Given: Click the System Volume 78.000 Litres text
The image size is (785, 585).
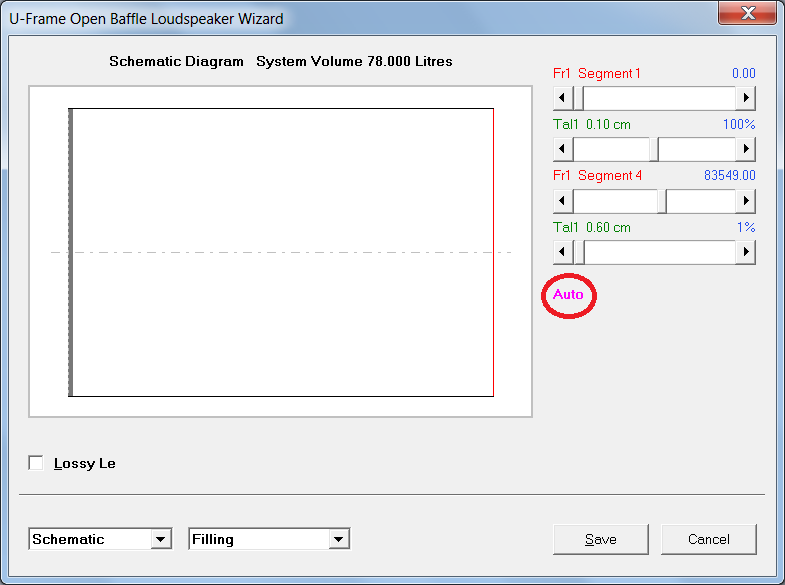Looking at the screenshot, I should click(x=354, y=62).
